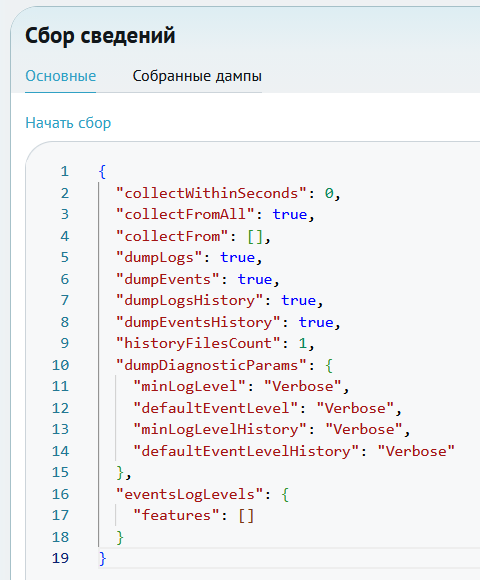Image resolution: width=480 pixels, height=580 pixels.
Task: Click the Начать сбор link
Action: (68, 123)
